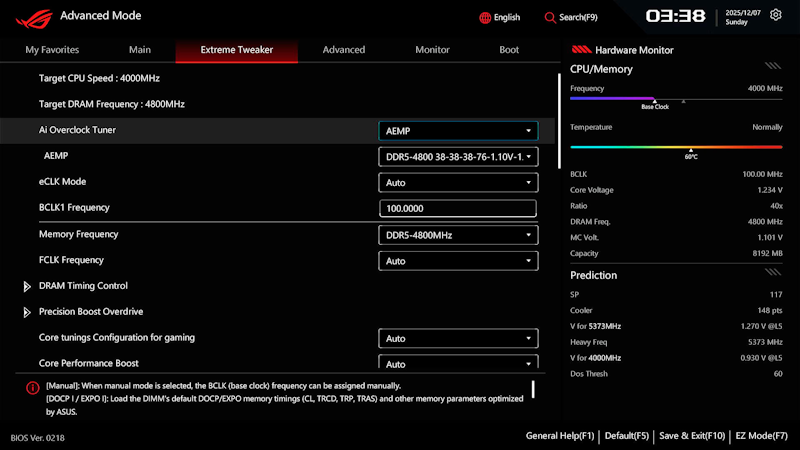Click the ROG logo icon
Screen dimensions: 800x450
(34, 19)
